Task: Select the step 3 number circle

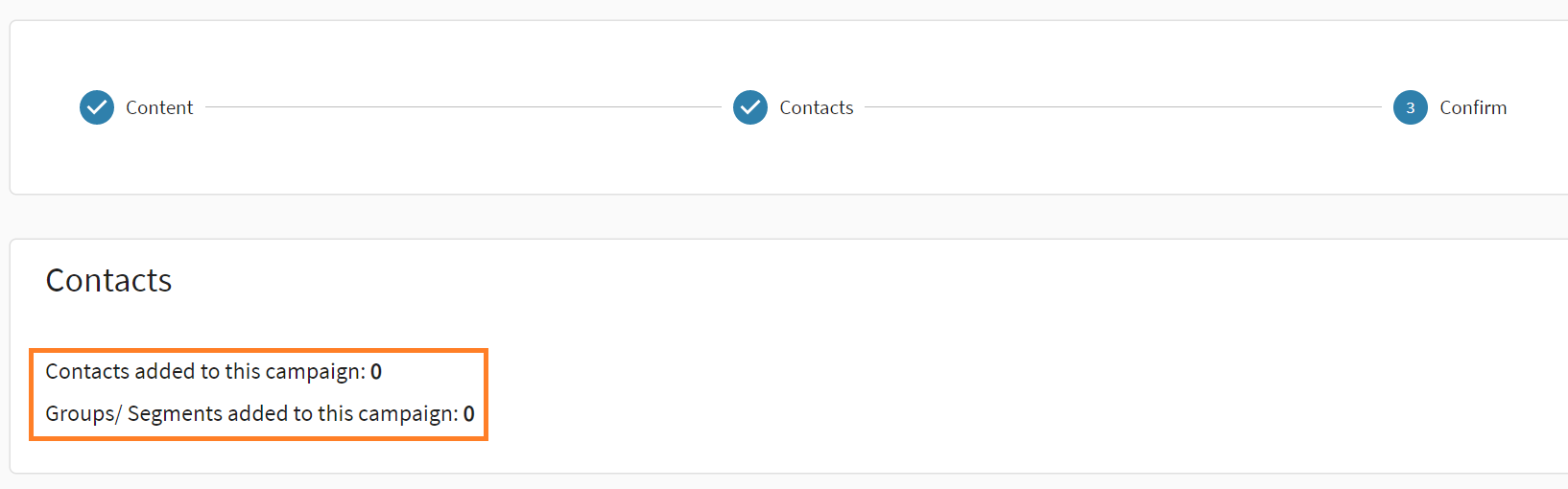Action: (1410, 107)
